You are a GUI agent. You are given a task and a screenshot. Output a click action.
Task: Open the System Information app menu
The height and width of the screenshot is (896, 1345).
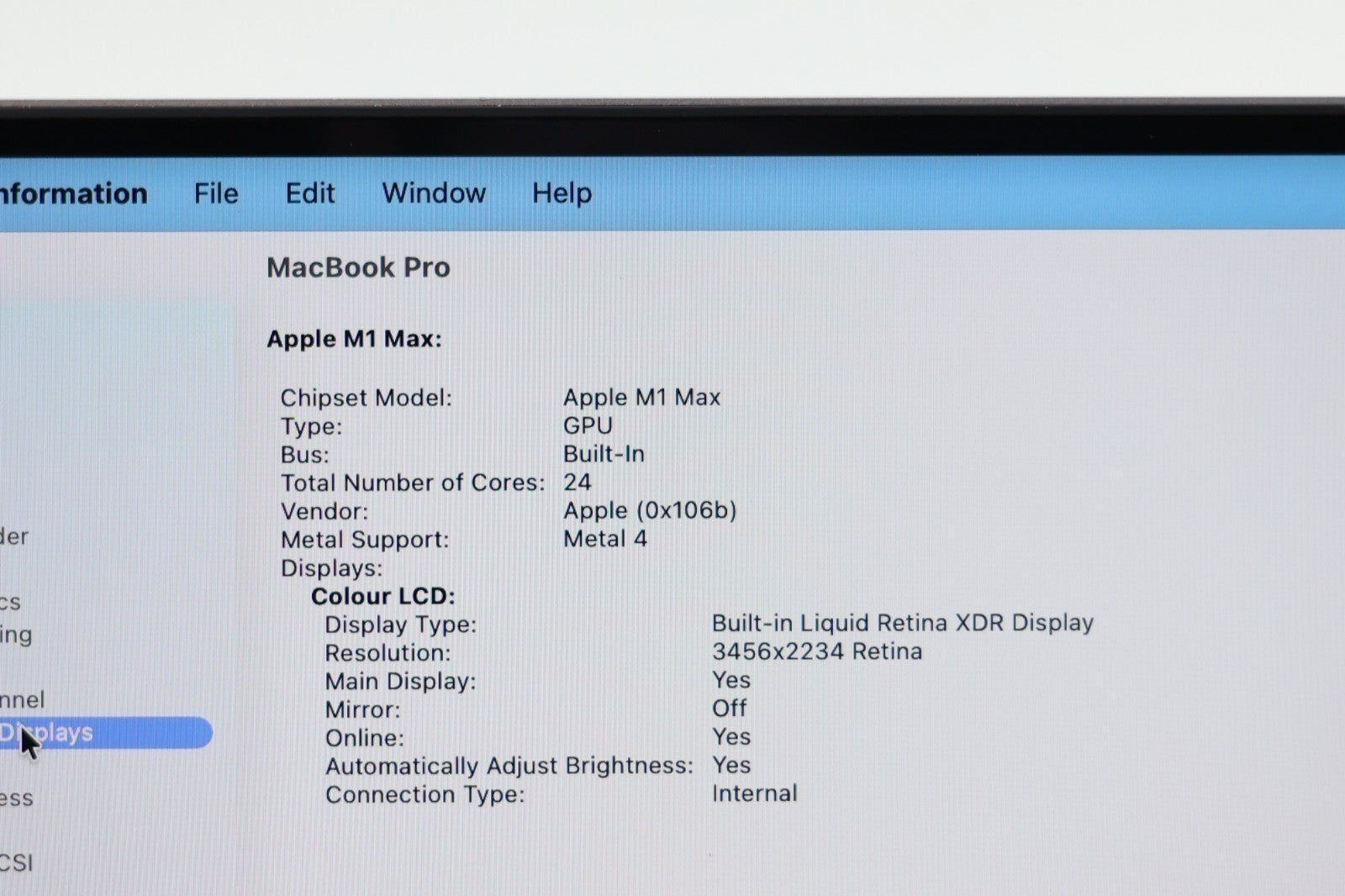click(x=73, y=194)
